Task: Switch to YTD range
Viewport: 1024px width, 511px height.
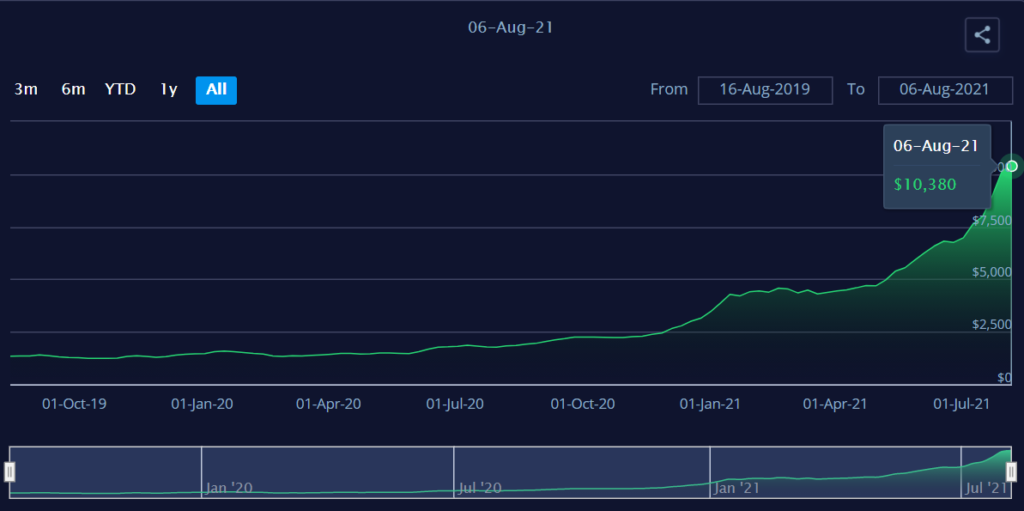Action: click(120, 90)
